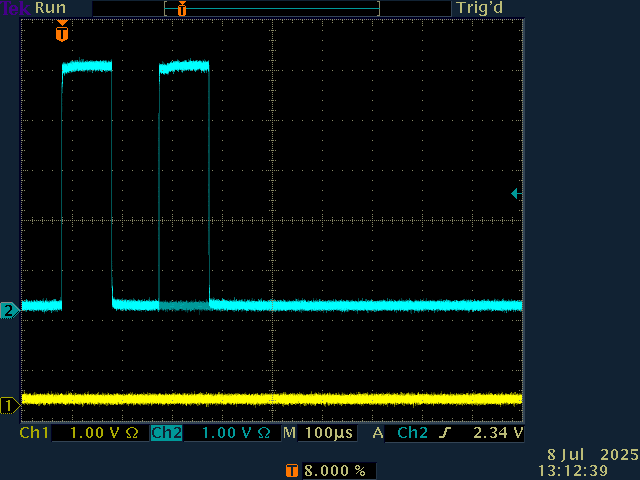The height and width of the screenshot is (480, 640).
Task: Toggle the Ch1 channel label
Action: (35, 434)
